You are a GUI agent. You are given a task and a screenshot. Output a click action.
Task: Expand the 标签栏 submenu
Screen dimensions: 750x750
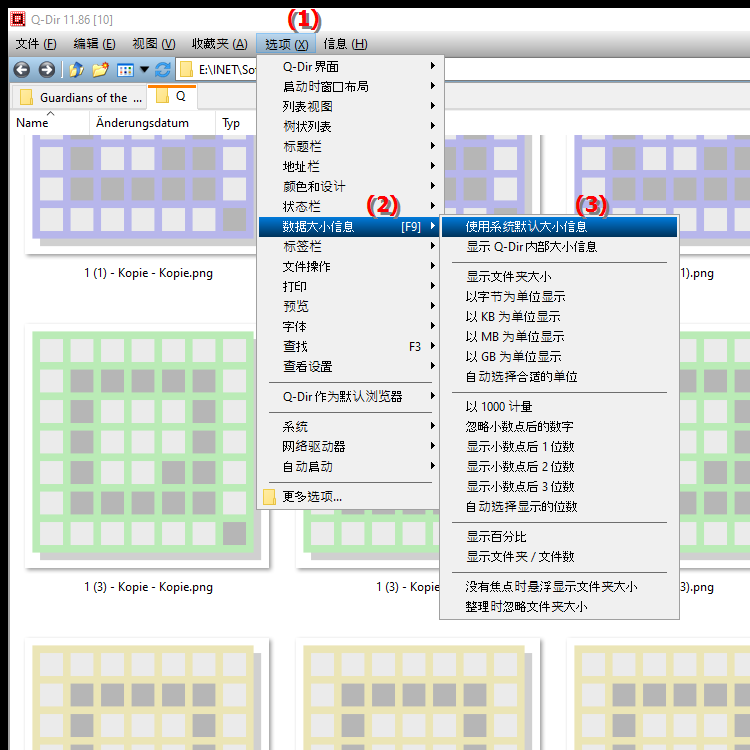pyautogui.click(x=349, y=246)
